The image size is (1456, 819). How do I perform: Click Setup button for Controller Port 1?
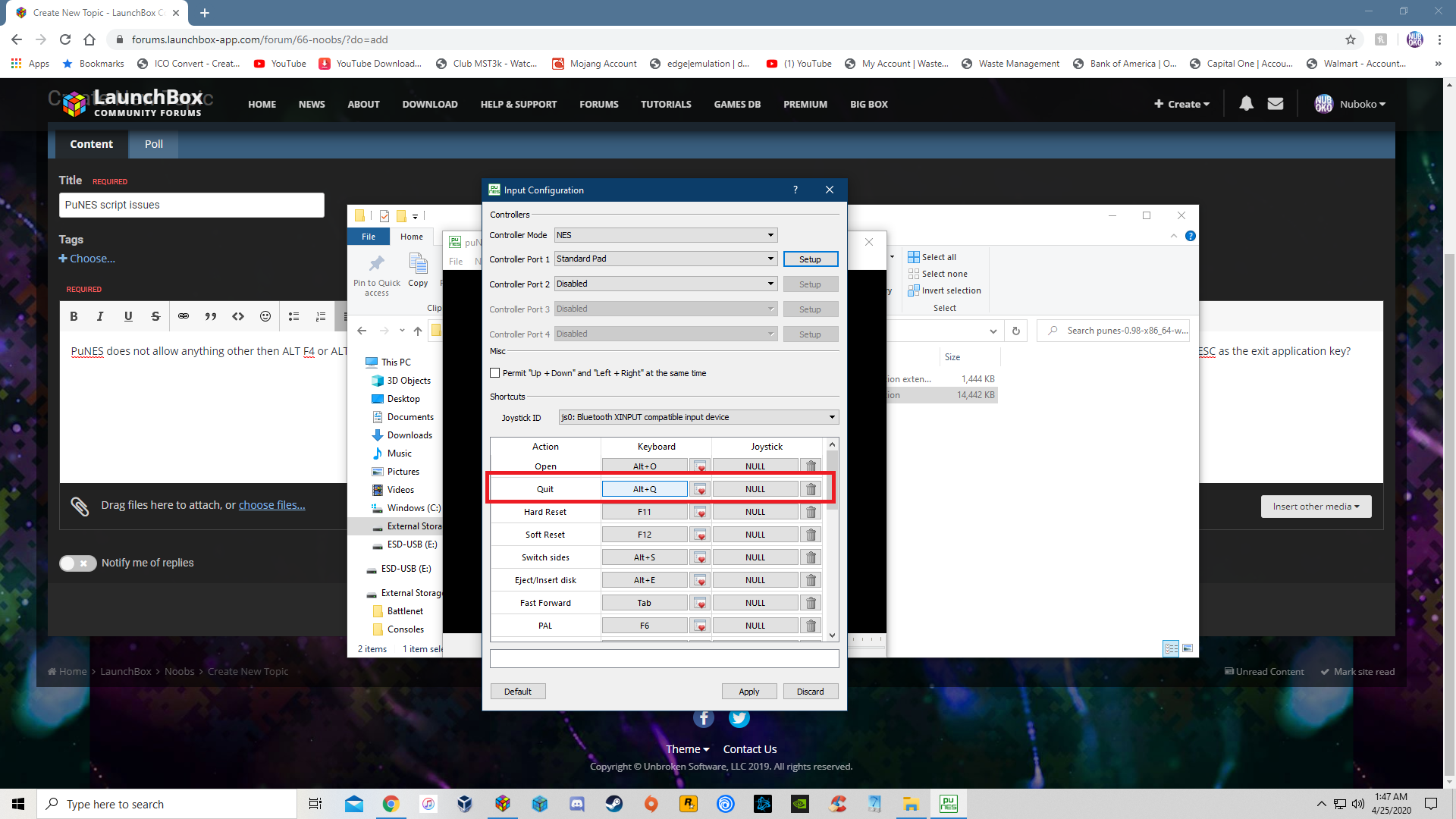[810, 259]
